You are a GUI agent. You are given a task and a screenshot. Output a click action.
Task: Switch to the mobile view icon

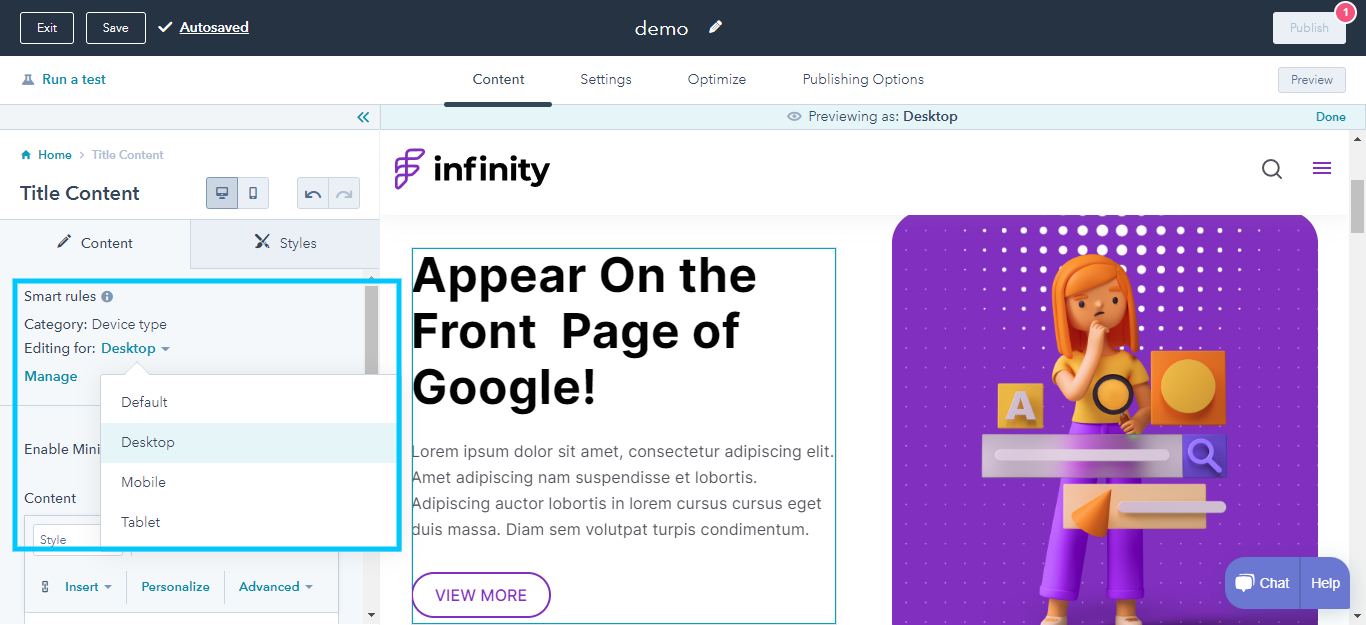point(253,193)
